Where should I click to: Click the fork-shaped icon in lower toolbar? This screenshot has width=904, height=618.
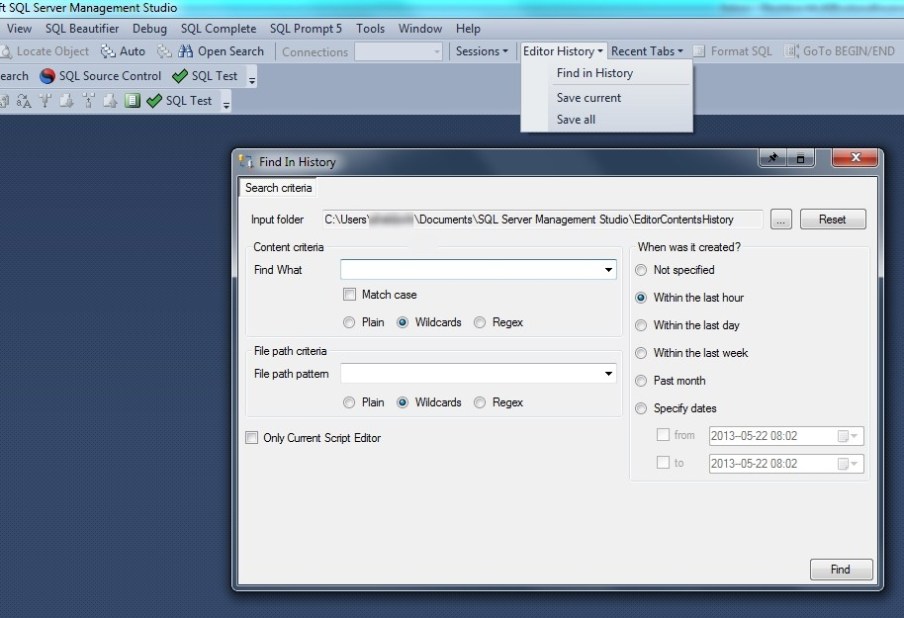[45, 101]
